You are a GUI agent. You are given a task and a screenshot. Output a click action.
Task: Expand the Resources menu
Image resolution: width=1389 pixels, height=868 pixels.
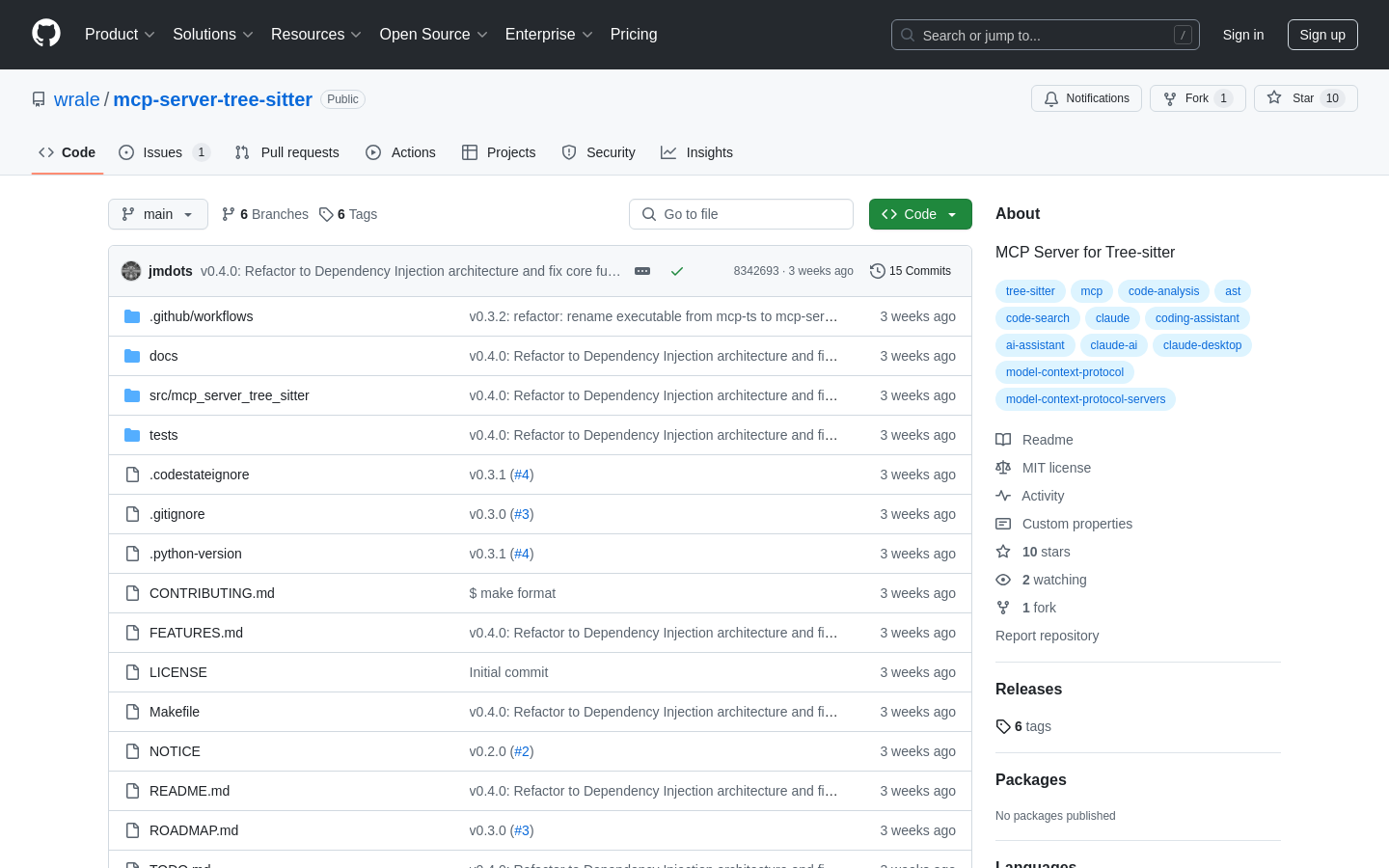(316, 35)
